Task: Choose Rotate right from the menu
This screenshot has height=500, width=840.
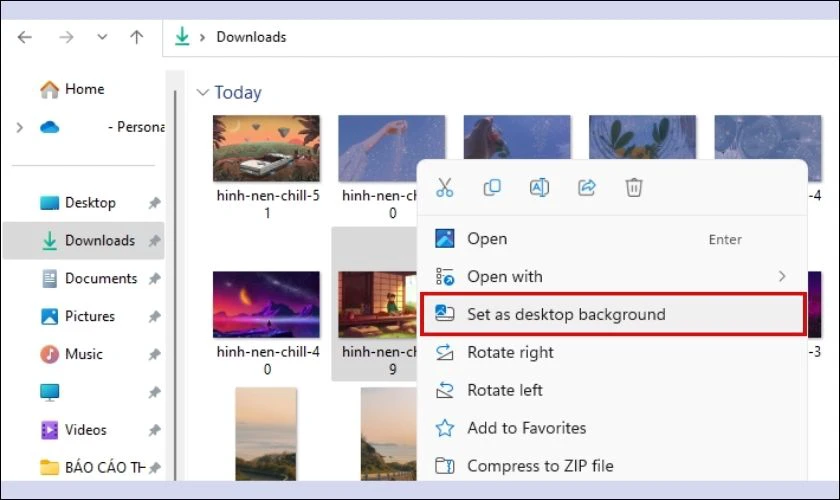Action: point(510,352)
